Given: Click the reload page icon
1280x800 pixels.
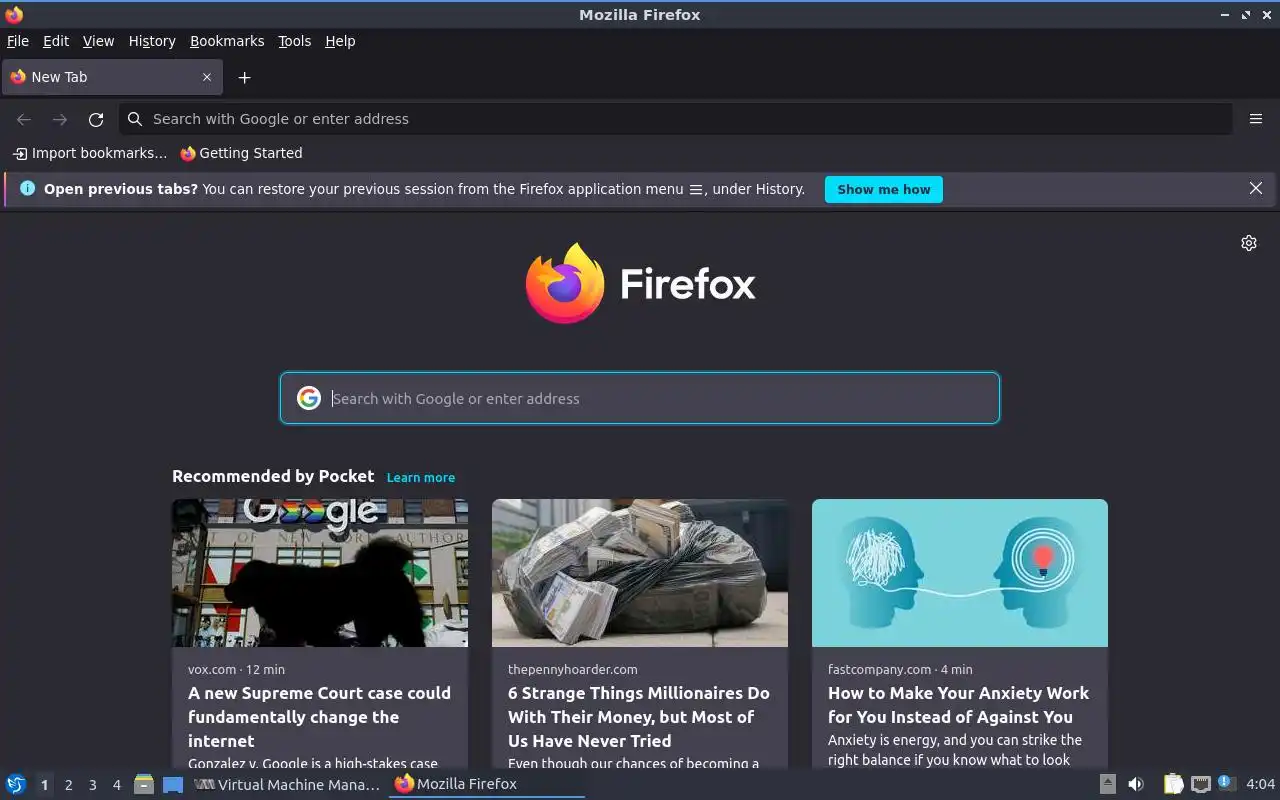Looking at the screenshot, I should [x=96, y=119].
